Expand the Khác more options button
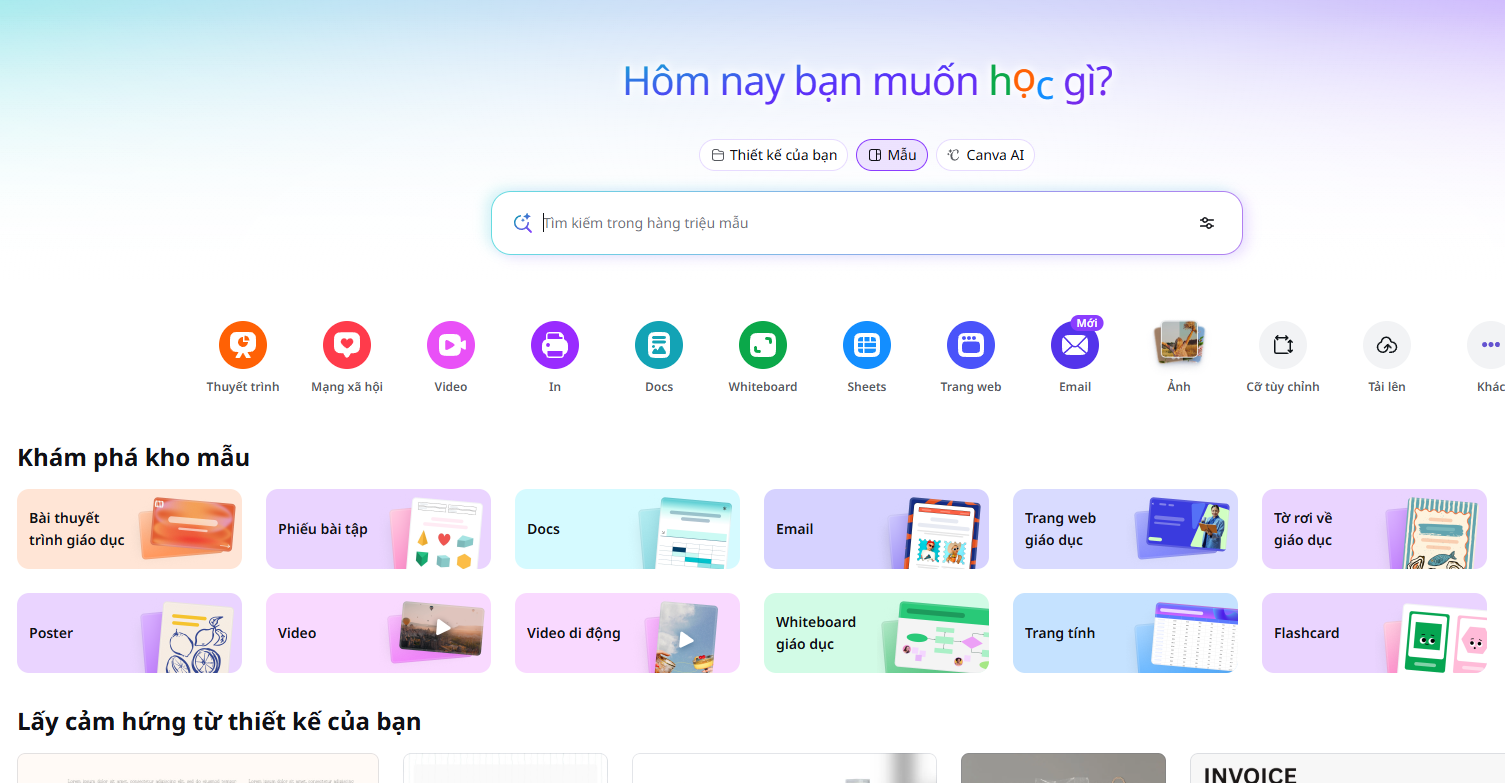 point(1489,345)
